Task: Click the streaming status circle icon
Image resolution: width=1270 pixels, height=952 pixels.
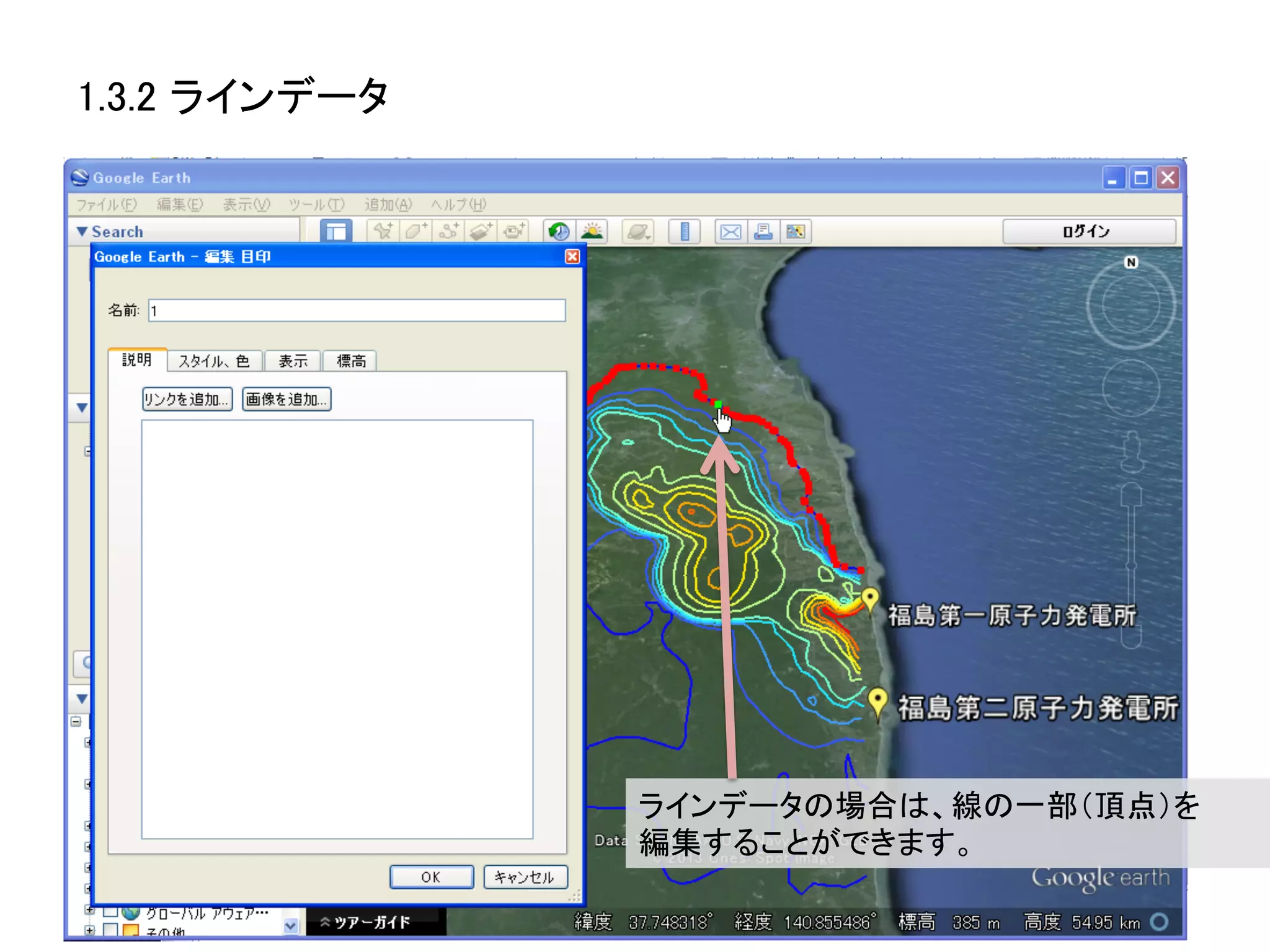Action: coord(1159,922)
